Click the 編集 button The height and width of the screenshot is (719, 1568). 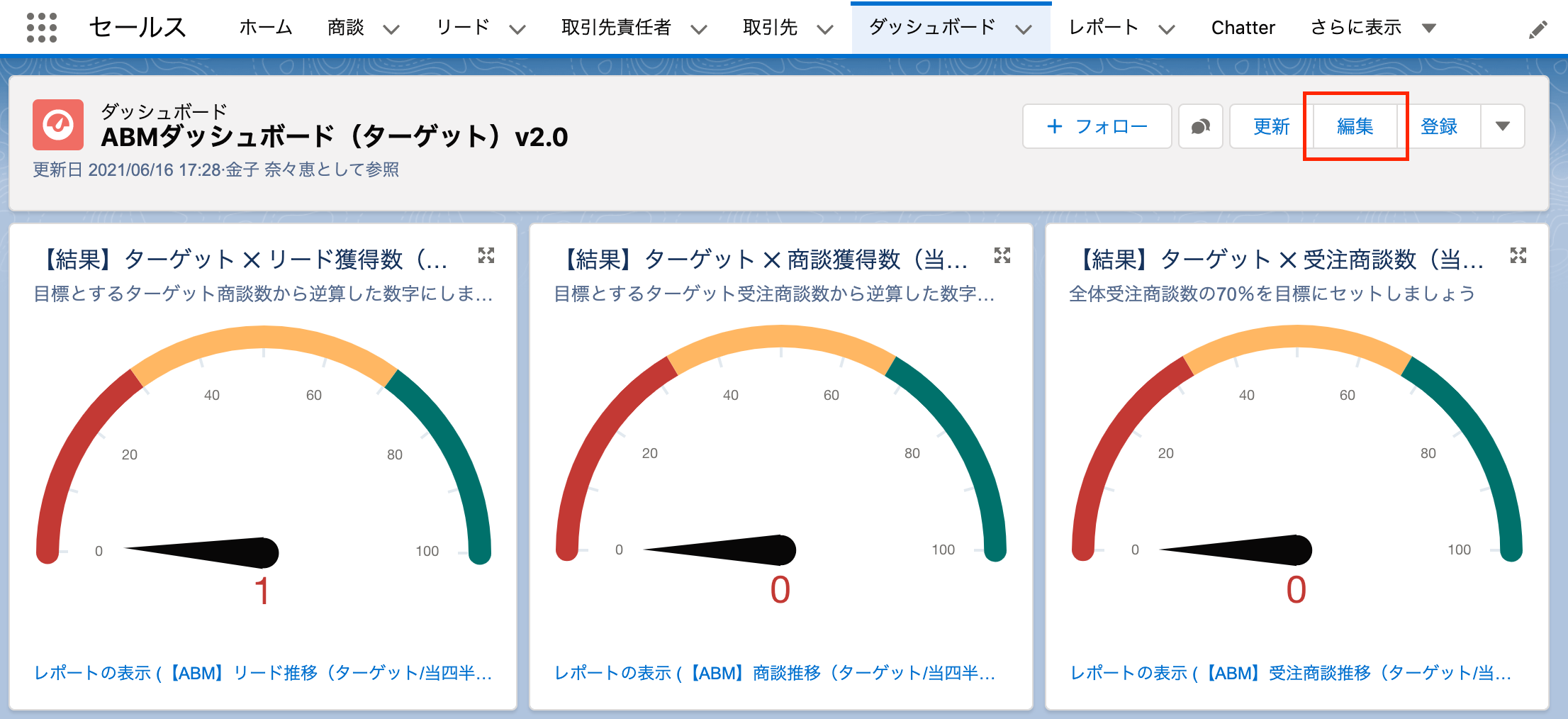click(1354, 126)
